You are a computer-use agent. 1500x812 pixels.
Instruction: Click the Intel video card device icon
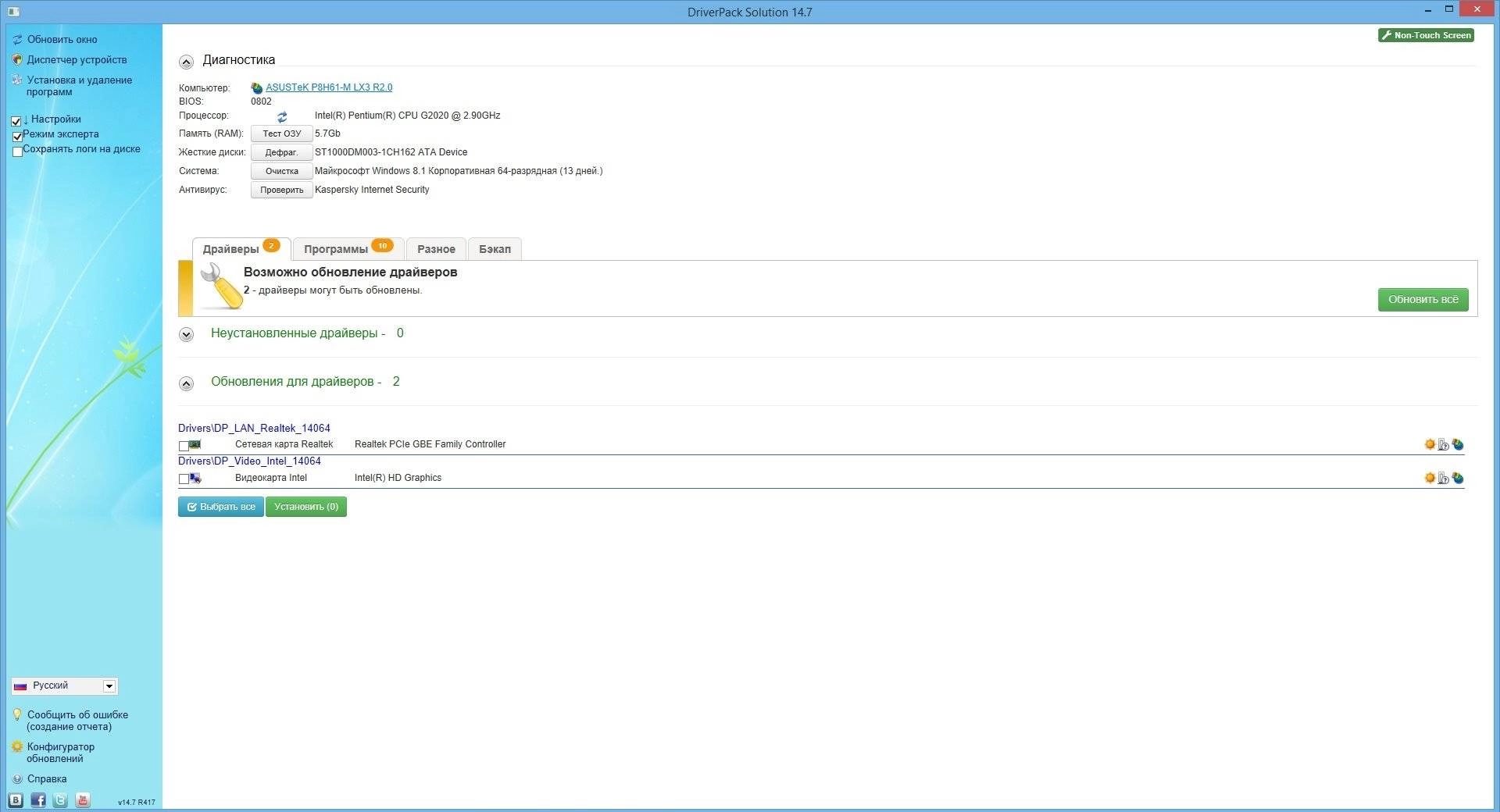(x=195, y=479)
